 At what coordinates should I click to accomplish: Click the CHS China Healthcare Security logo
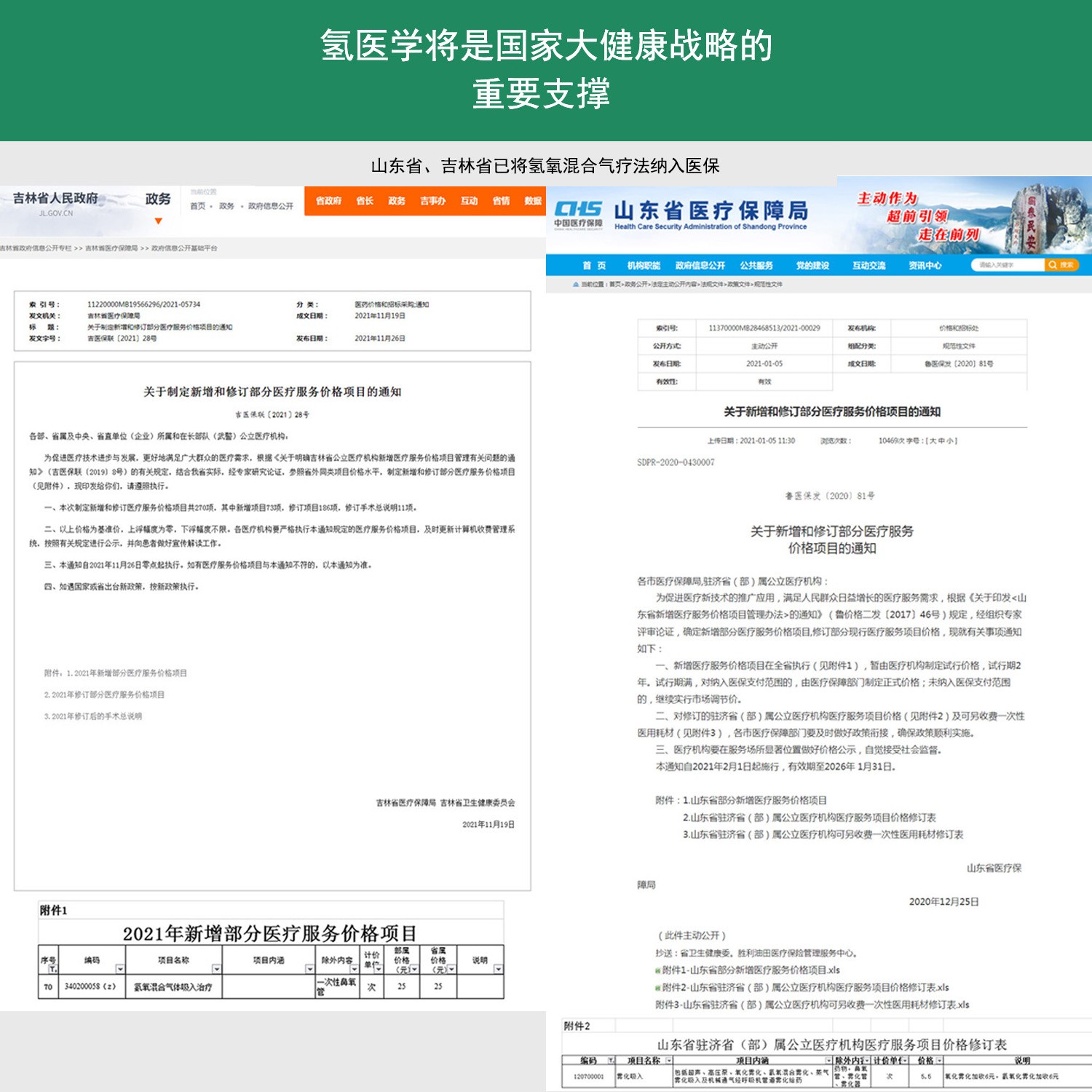[x=578, y=215]
